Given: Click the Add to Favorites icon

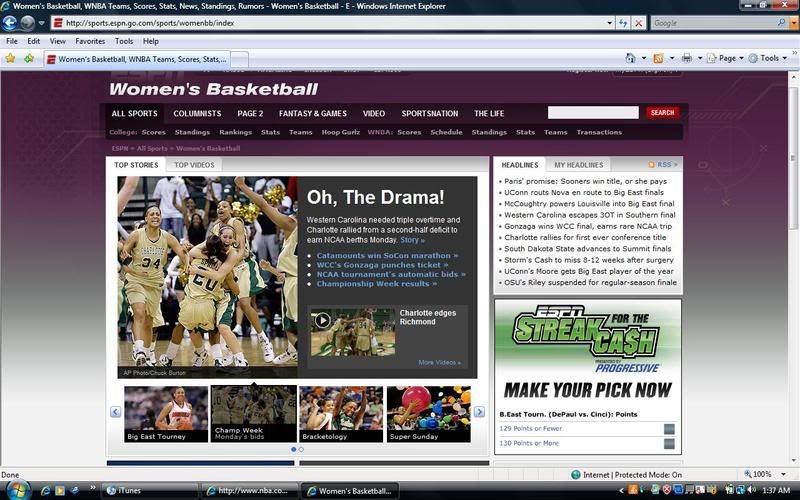Looking at the screenshot, I should (29, 59).
